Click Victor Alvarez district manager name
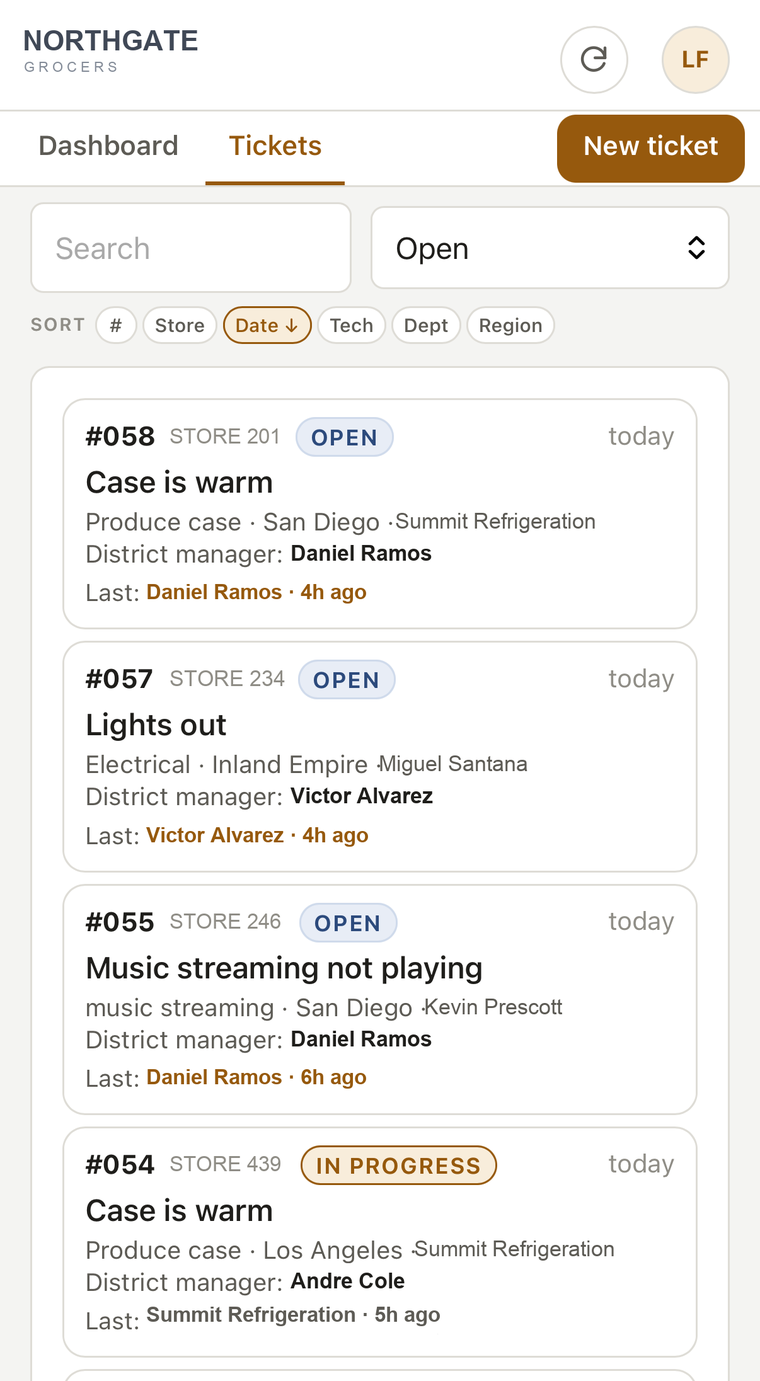This screenshot has height=1381, width=760. point(362,796)
